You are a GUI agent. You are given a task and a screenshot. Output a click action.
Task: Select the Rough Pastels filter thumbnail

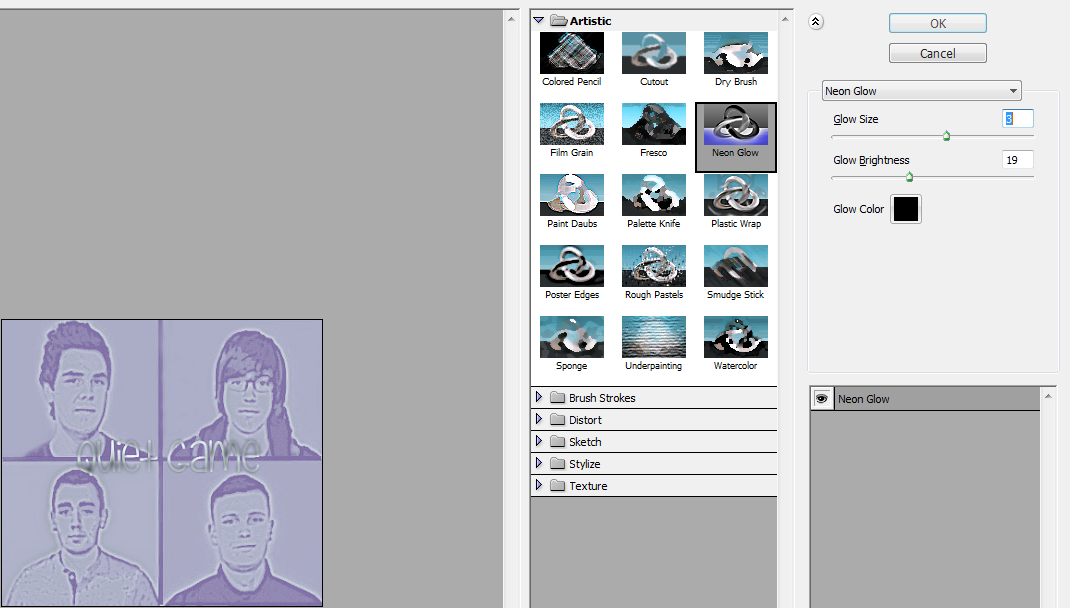654,266
